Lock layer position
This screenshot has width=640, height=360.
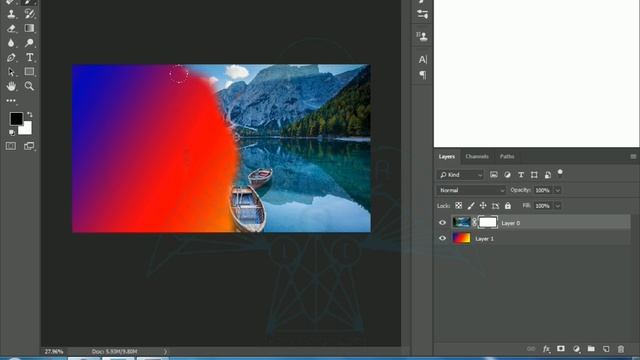[x=483, y=206]
